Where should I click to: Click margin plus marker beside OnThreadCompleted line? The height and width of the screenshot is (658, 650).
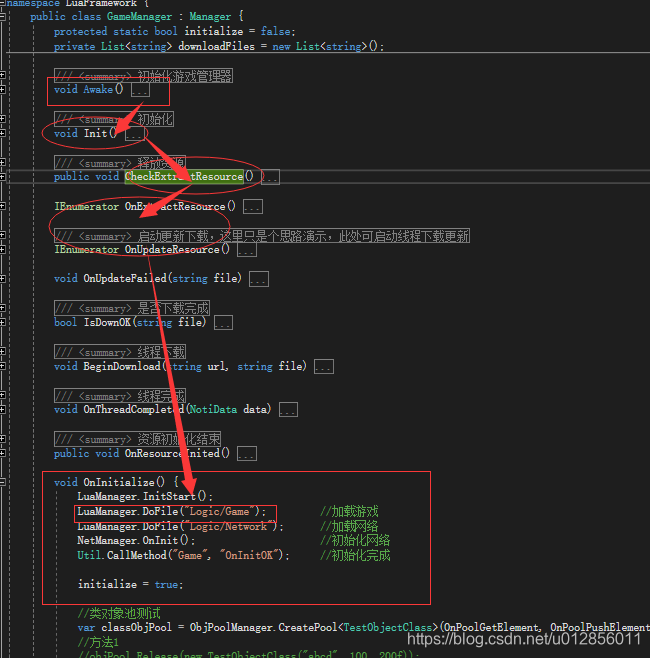3,410
